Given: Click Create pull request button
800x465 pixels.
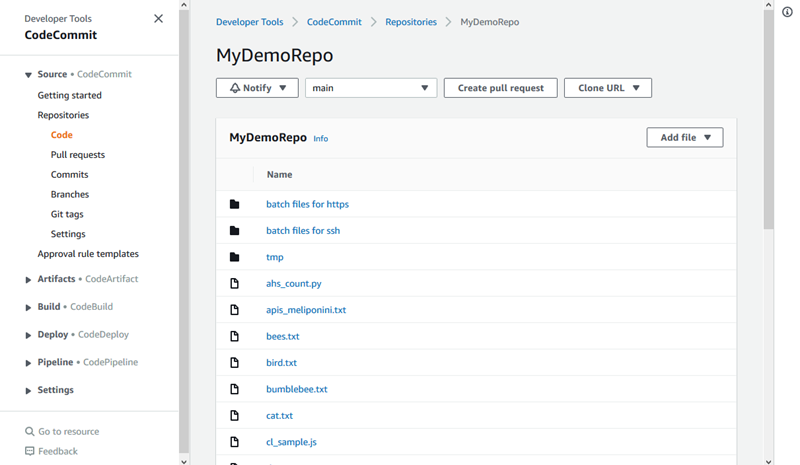Looking at the screenshot, I should point(500,88).
